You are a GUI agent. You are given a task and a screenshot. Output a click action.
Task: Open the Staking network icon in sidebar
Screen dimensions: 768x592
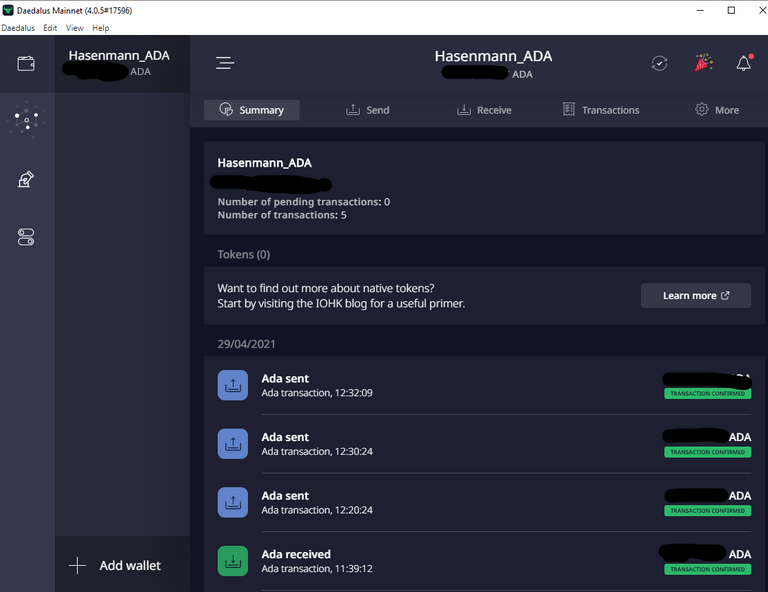tap(27, 119)
